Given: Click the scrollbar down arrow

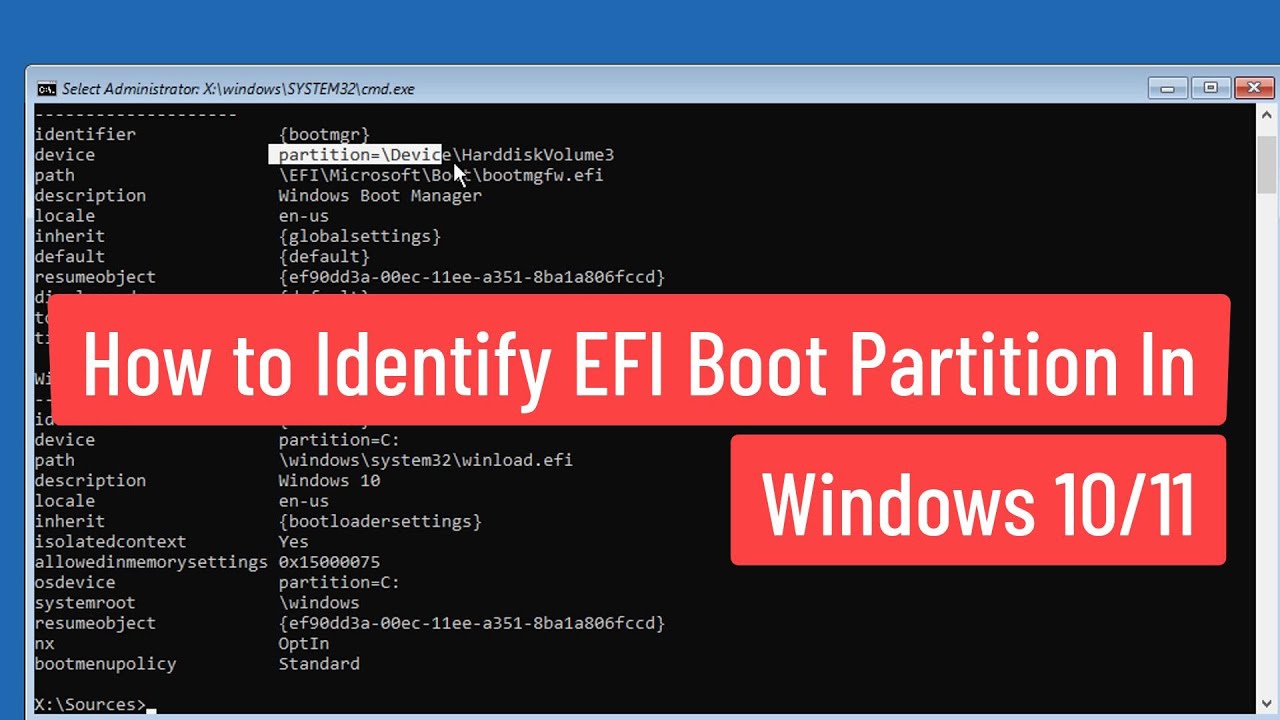Looking at the screenshot, I should [1266, 702].
